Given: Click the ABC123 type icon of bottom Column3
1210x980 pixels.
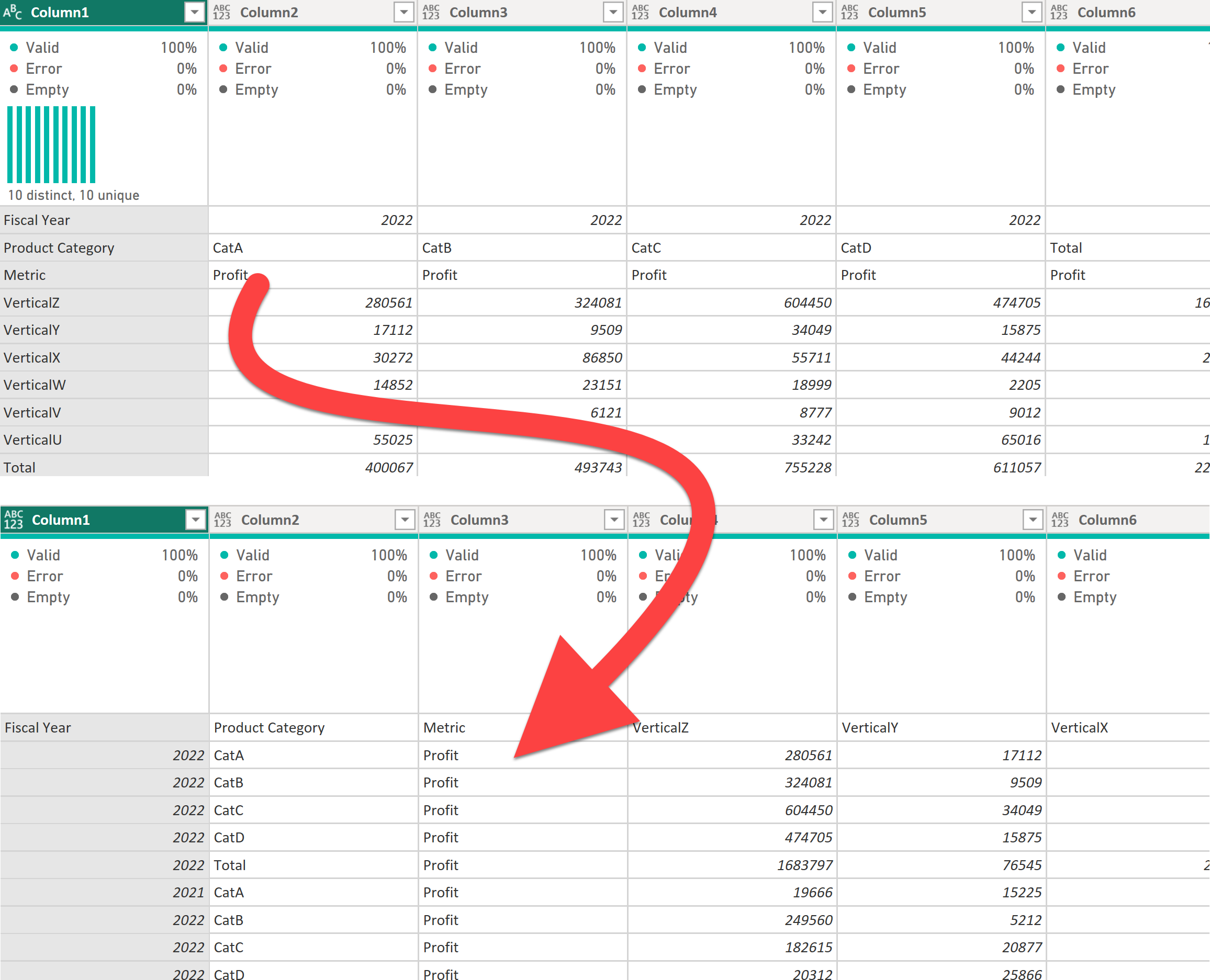Looking at the screenshot, I should pos(432,520).
